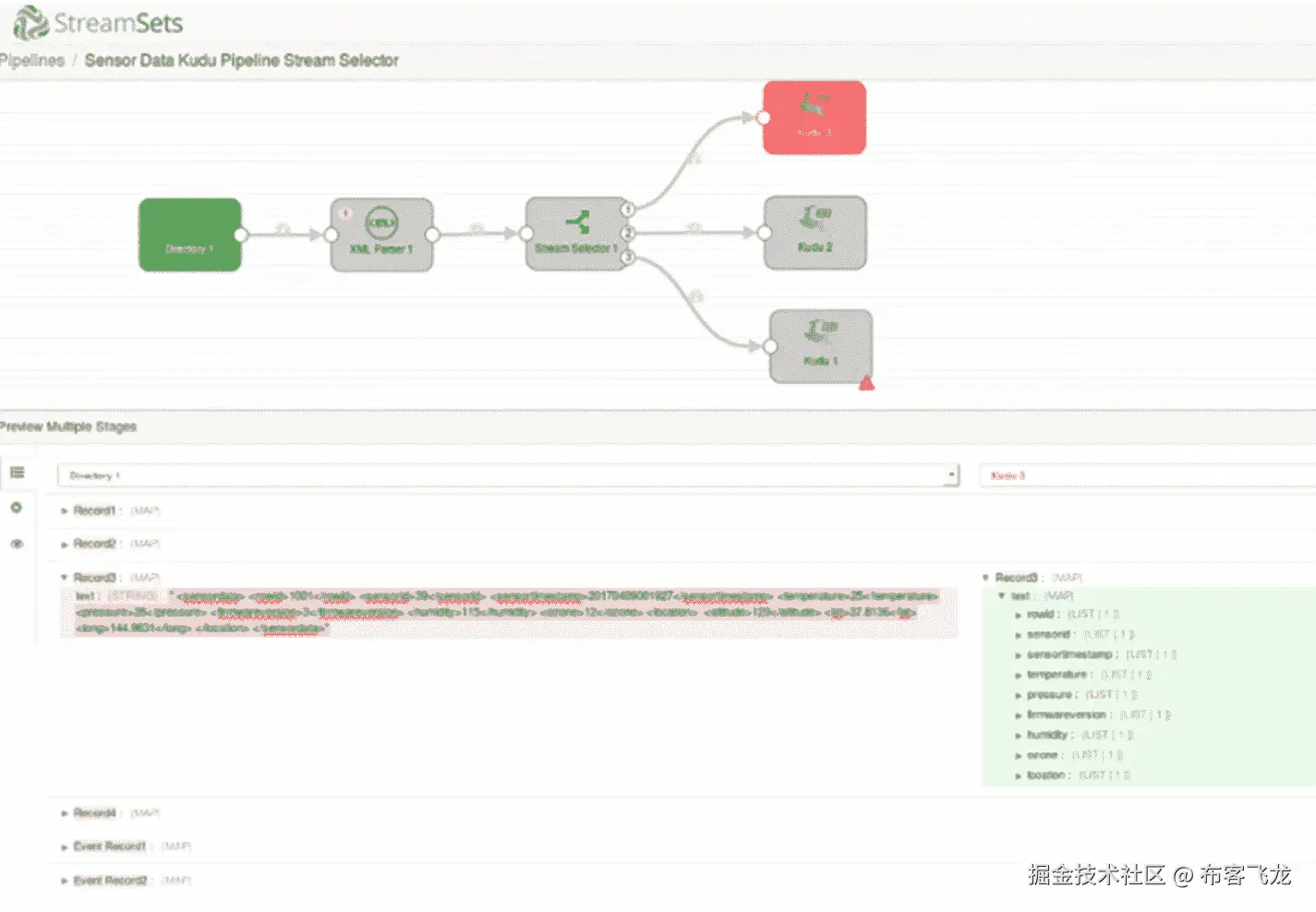Click the error alert triangle on Kudu 1
Screen dimensions: 1316x912
pyautogui.click(x=866, y=381)
